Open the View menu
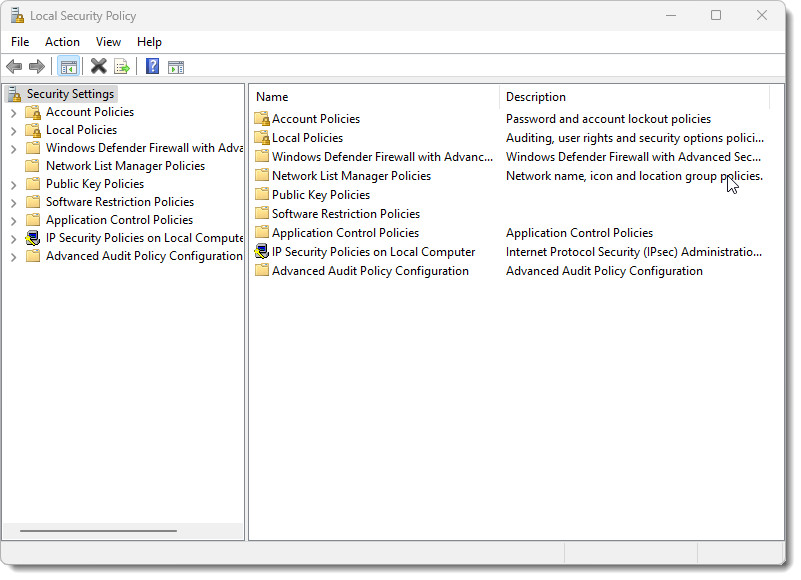The width and height of the screenshot is (801, 580). click(x=108, y=42)
